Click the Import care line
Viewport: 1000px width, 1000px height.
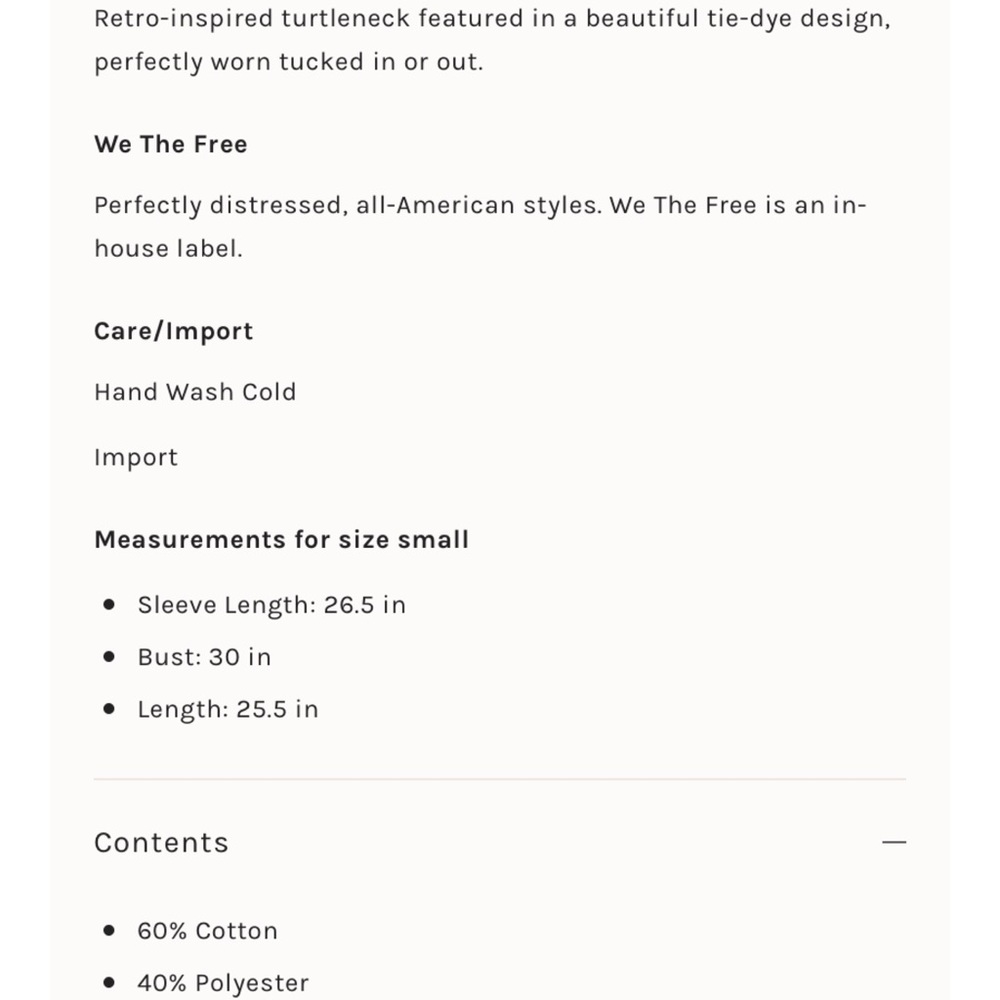[136, 458]
